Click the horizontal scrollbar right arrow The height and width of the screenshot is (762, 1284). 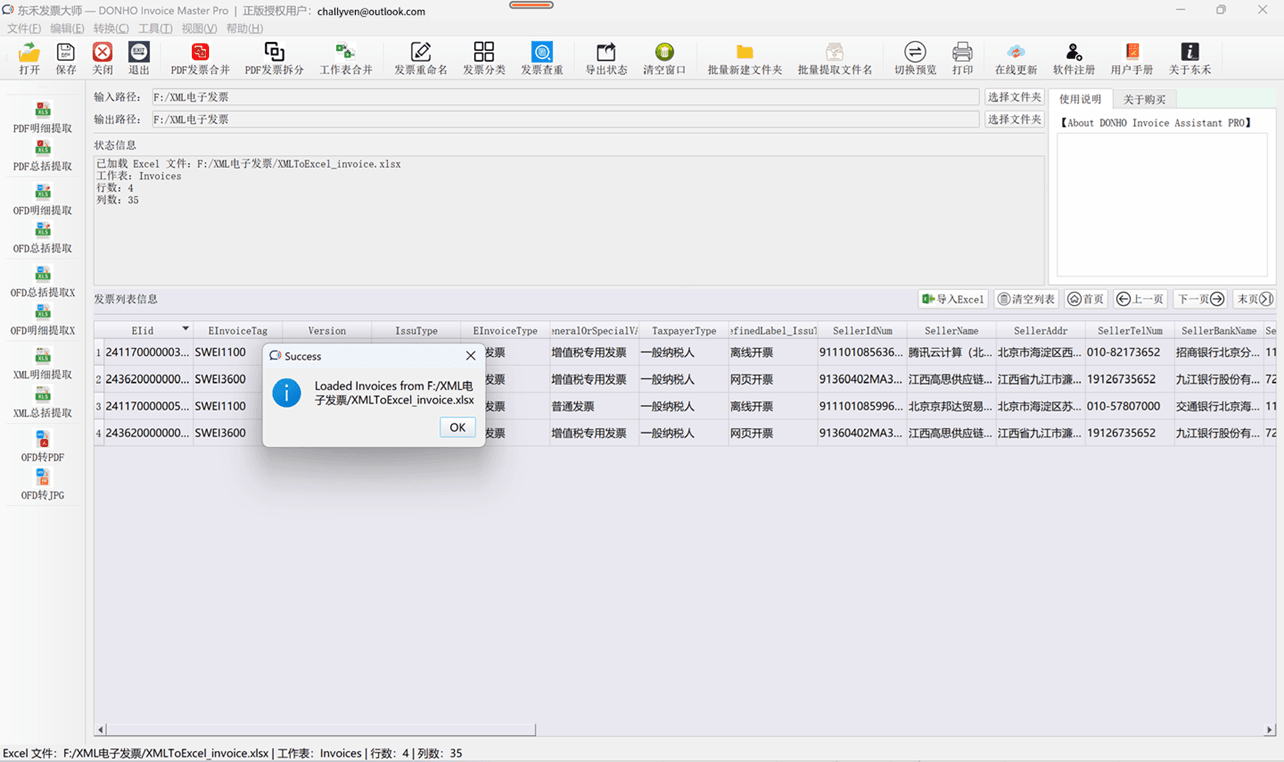tap(1270, 730)
